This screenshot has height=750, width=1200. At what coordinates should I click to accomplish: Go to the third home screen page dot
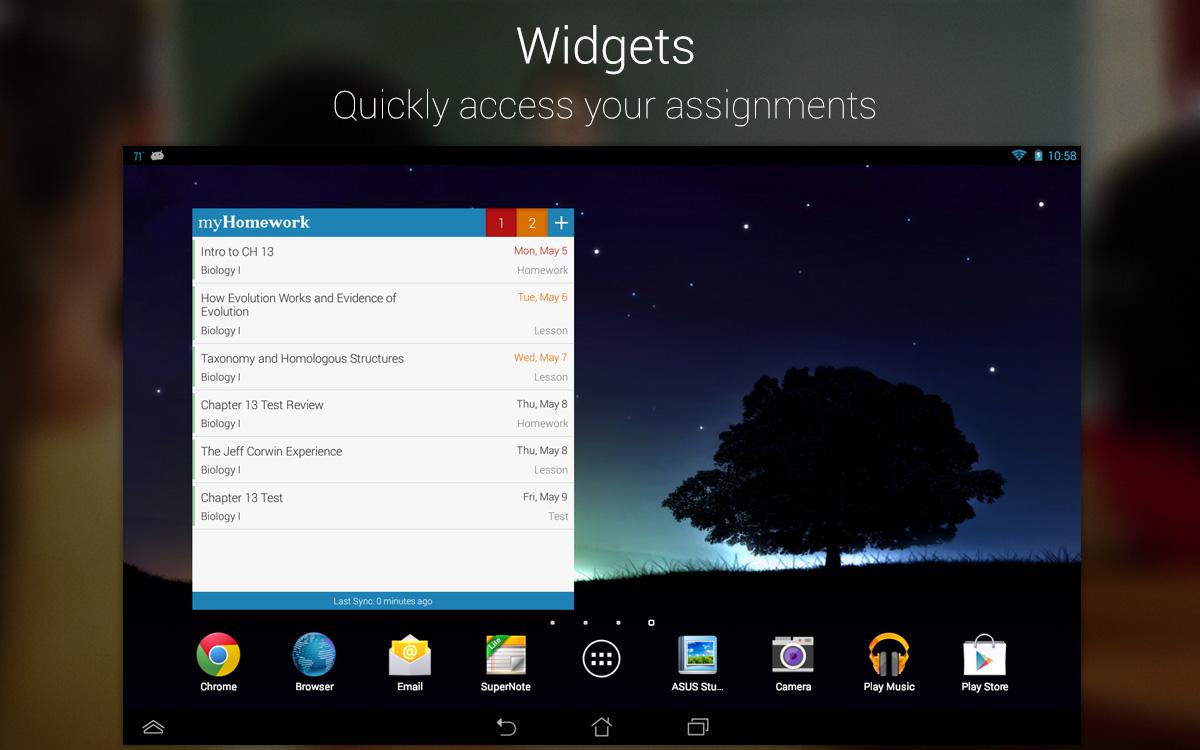click(618, 622)
